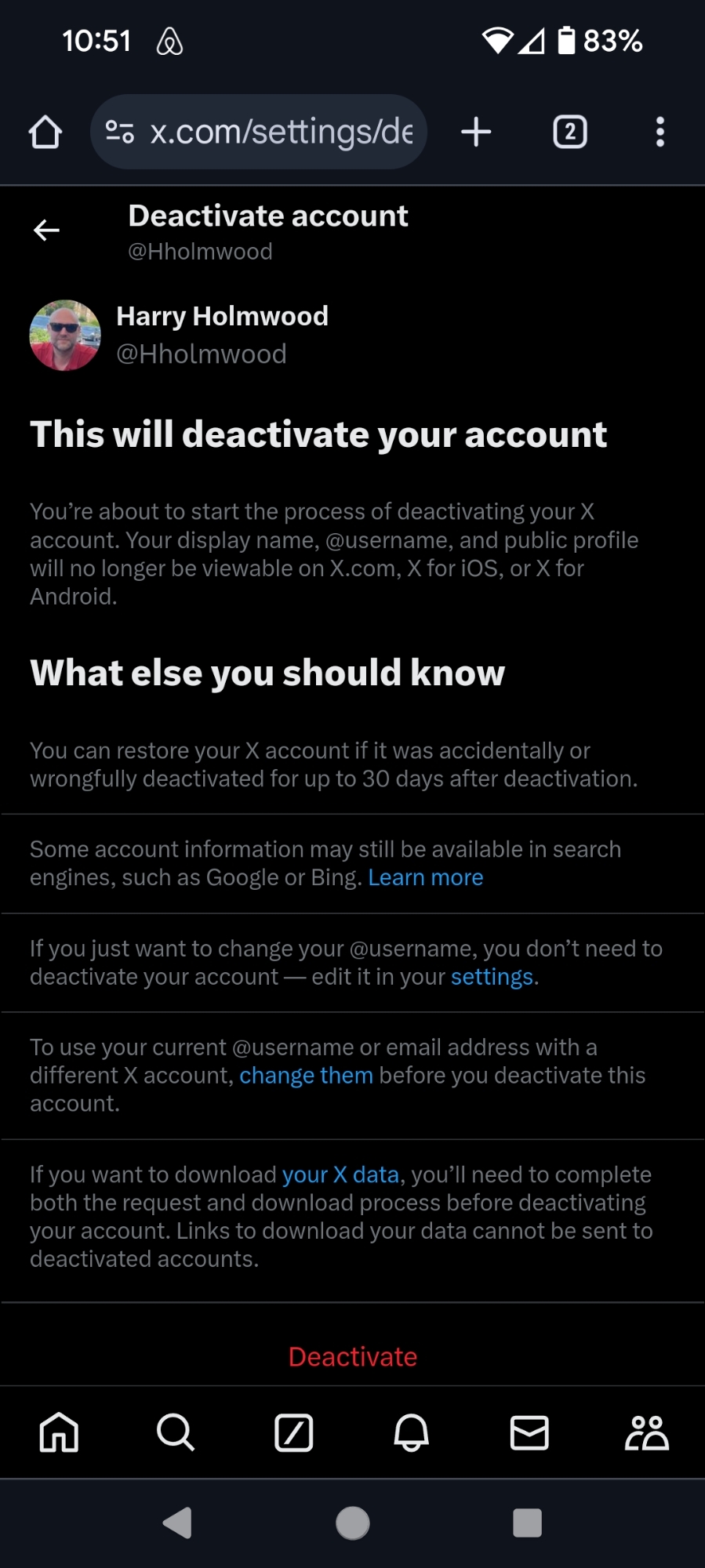
Task: Open Messages envelope icon
Action: click(x=529, y=1432)
